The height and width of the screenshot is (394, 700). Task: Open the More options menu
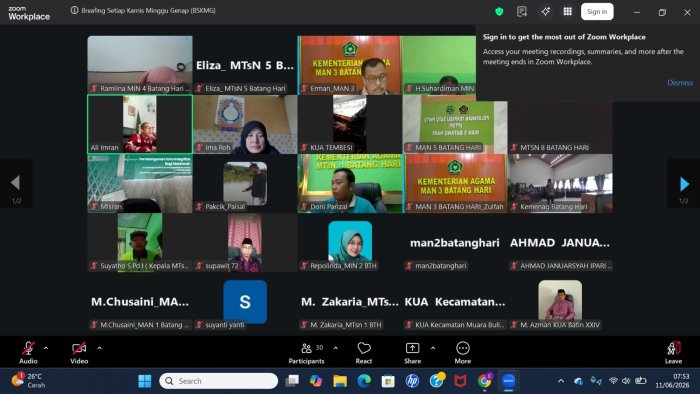(463, 353)
